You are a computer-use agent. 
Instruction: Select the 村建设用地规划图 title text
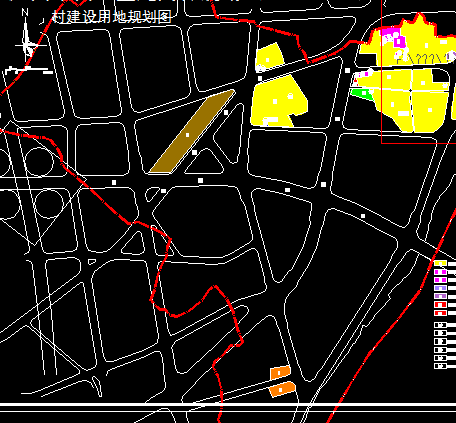coord(112,17)
